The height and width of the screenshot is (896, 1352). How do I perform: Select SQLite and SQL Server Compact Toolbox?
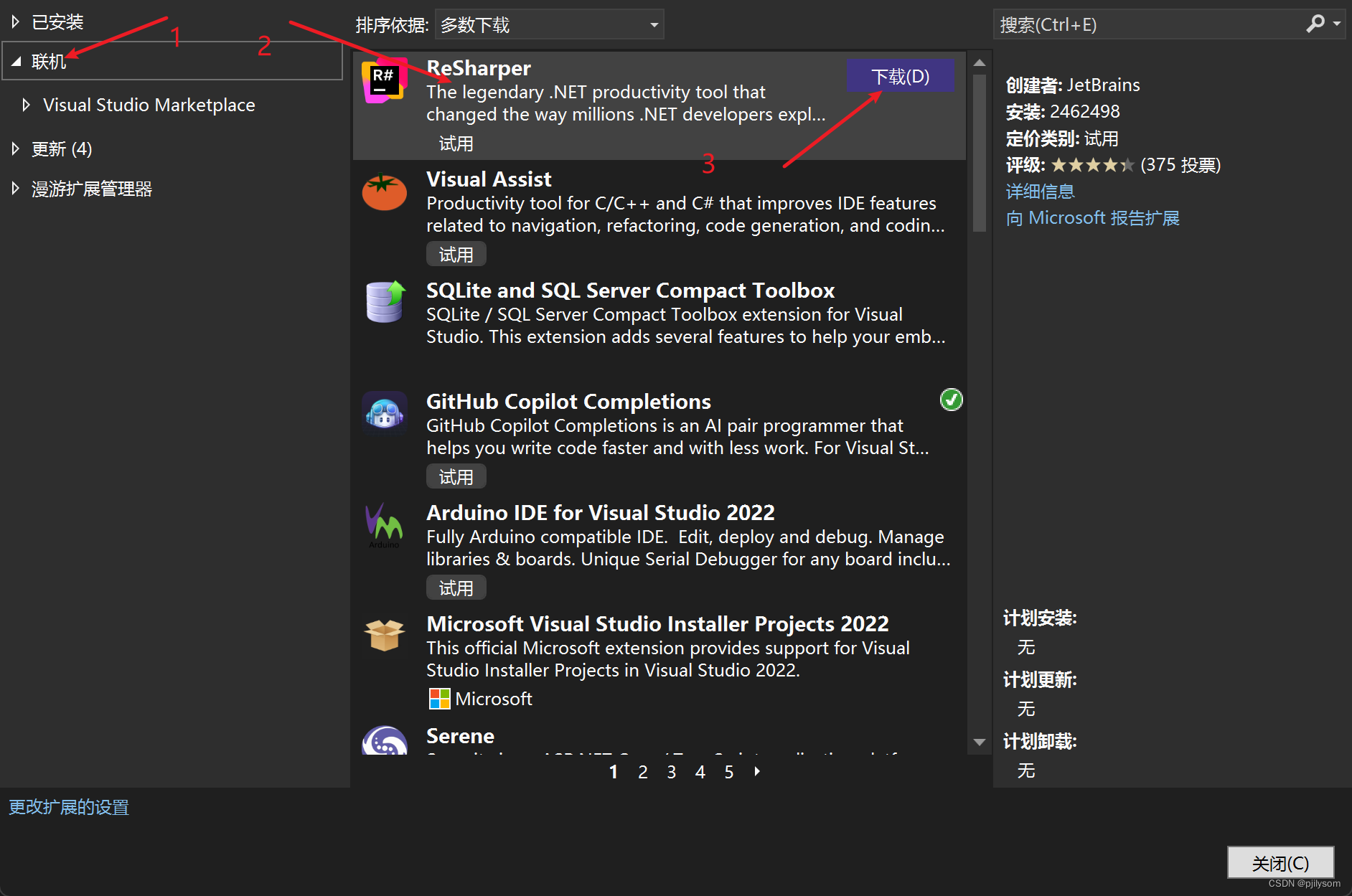pyautogui.click(x=630, y=291)
